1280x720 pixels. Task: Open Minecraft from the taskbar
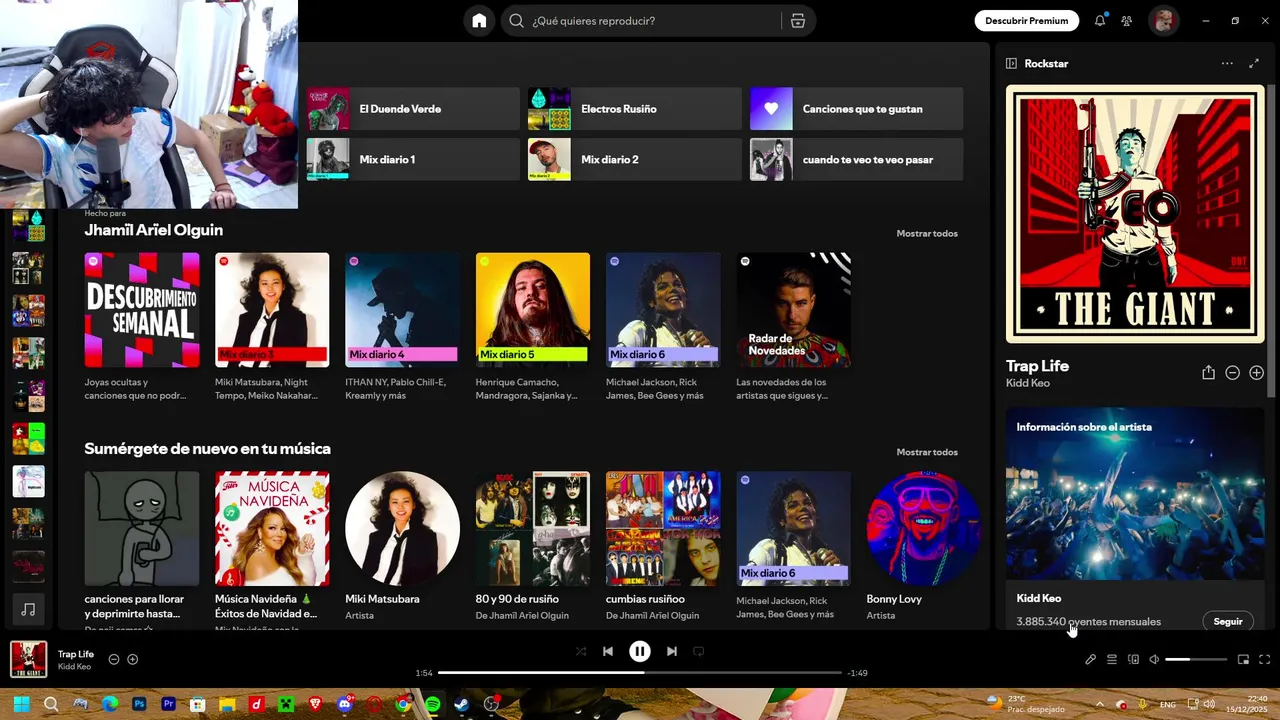point(286,704)
